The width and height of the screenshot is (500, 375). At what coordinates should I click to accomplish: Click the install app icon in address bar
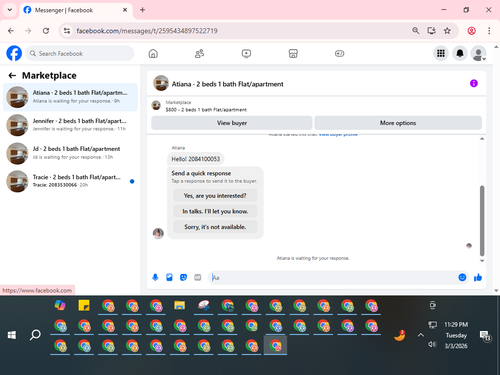[x=431, y=31]
